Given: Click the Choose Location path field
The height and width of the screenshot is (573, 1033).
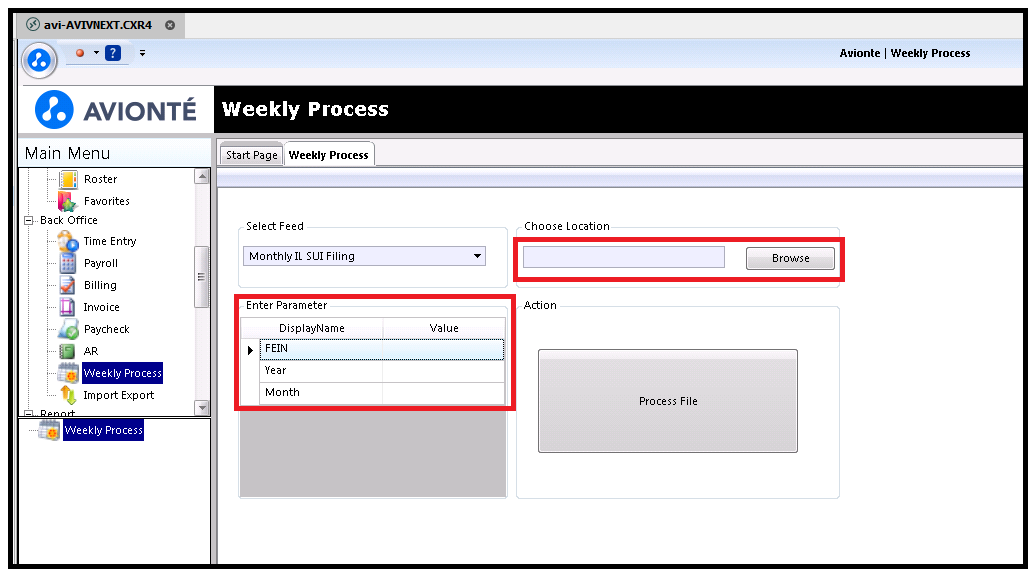Looking at the screenshot, I should pyautogui.click(x=624, y=257).
